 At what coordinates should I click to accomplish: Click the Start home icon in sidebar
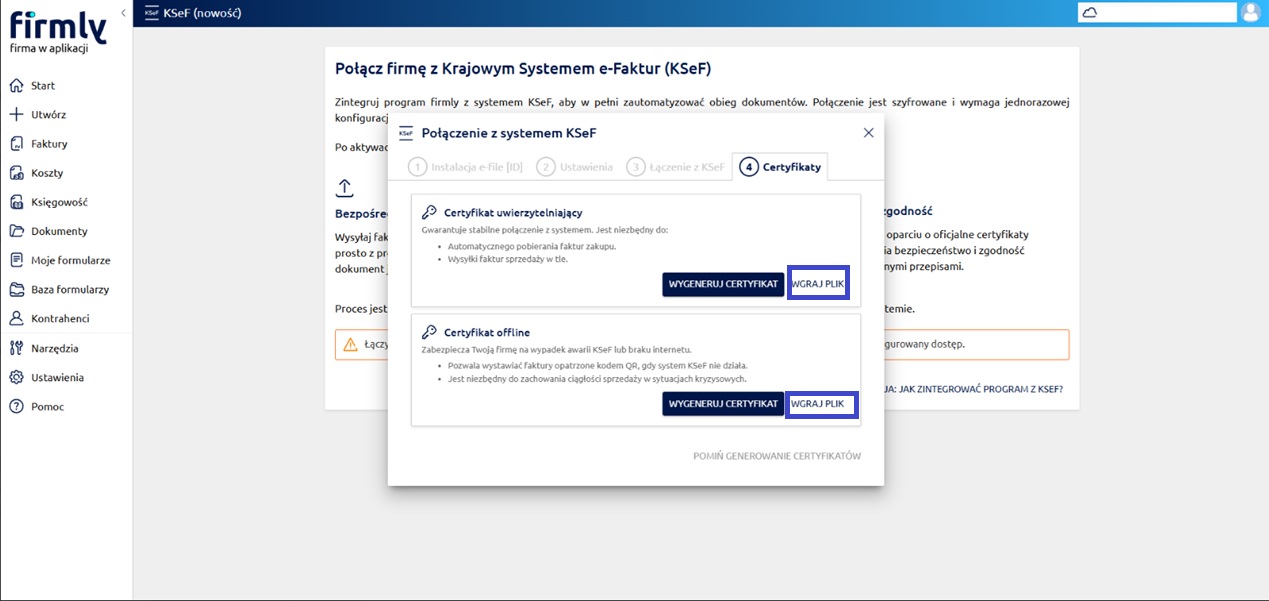point(16,86)
